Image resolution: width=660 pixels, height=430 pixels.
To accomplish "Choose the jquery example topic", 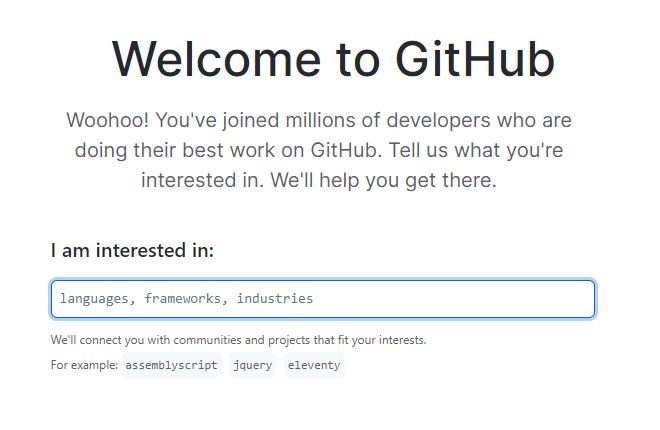I will [x=252, y=365].
